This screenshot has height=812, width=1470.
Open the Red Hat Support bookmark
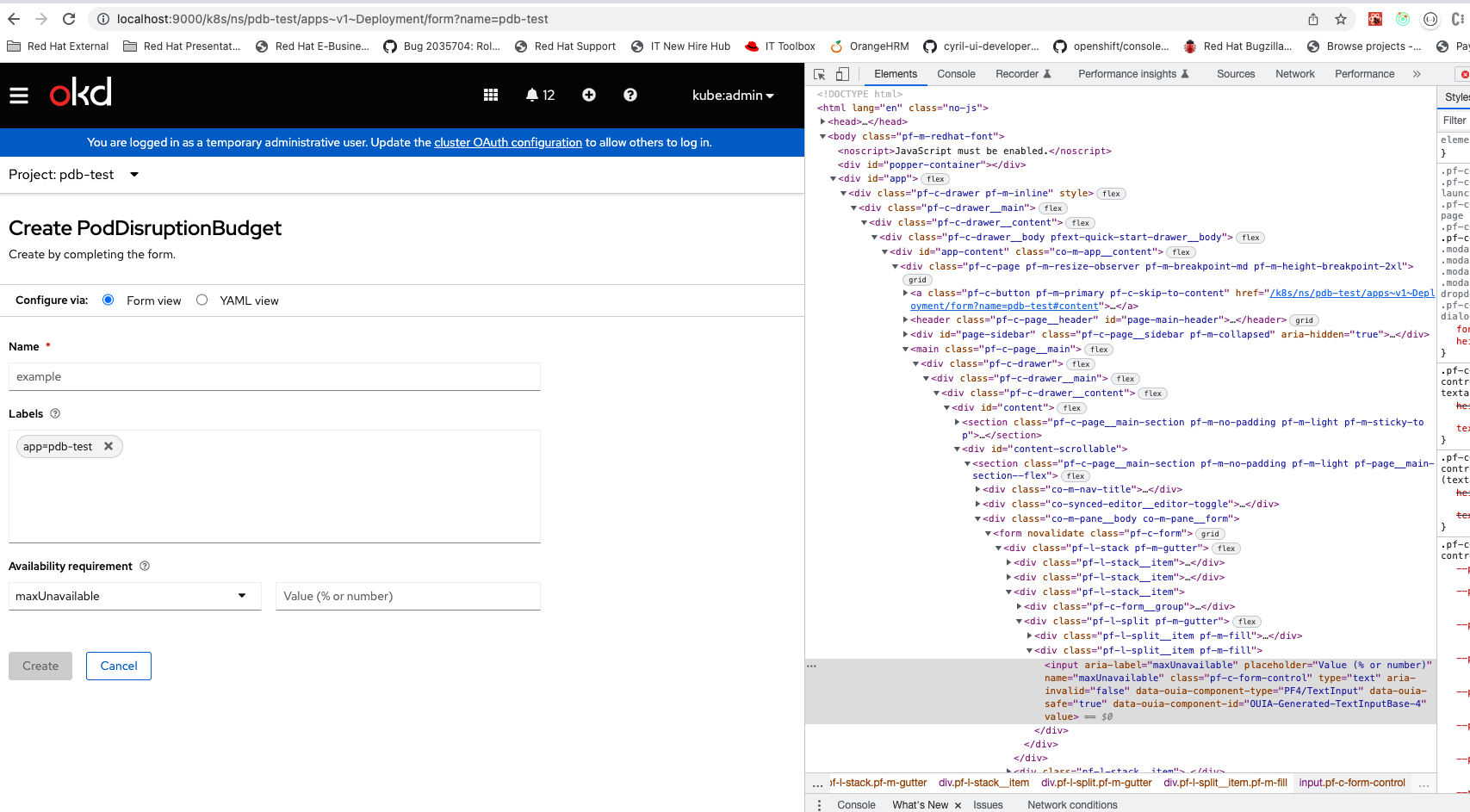(566, 46)
